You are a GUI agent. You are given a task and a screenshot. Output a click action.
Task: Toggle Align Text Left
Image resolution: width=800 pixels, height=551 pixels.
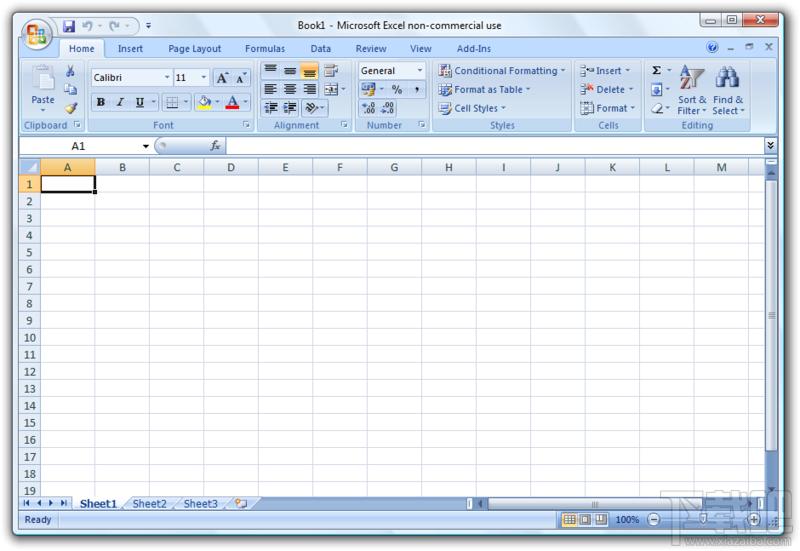pyautogui.click(x=270, y=90)
